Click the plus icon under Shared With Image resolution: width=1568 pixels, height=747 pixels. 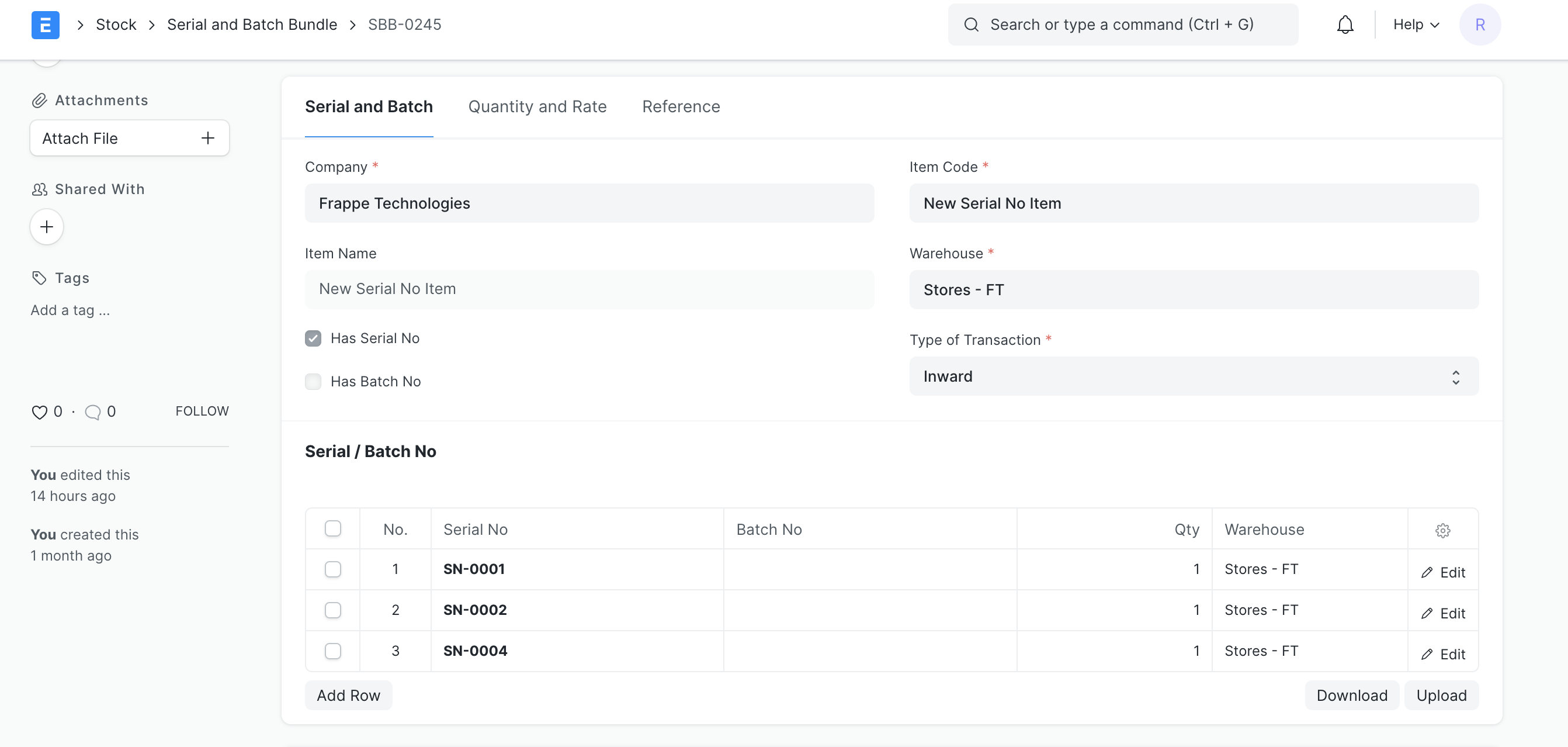pos(46,226)
